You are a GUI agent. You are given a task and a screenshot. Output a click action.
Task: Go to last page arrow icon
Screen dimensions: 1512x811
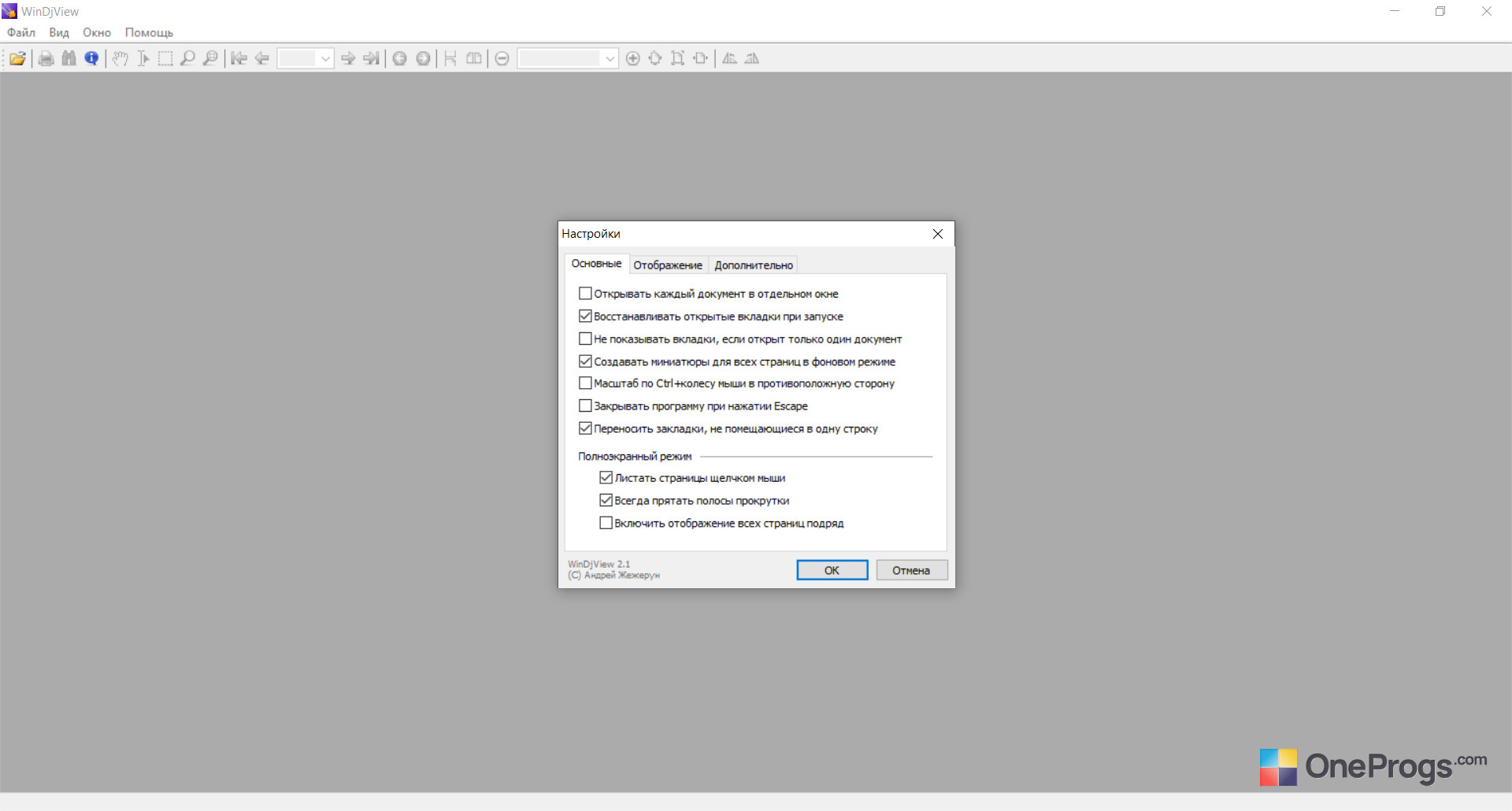[371, 58]
